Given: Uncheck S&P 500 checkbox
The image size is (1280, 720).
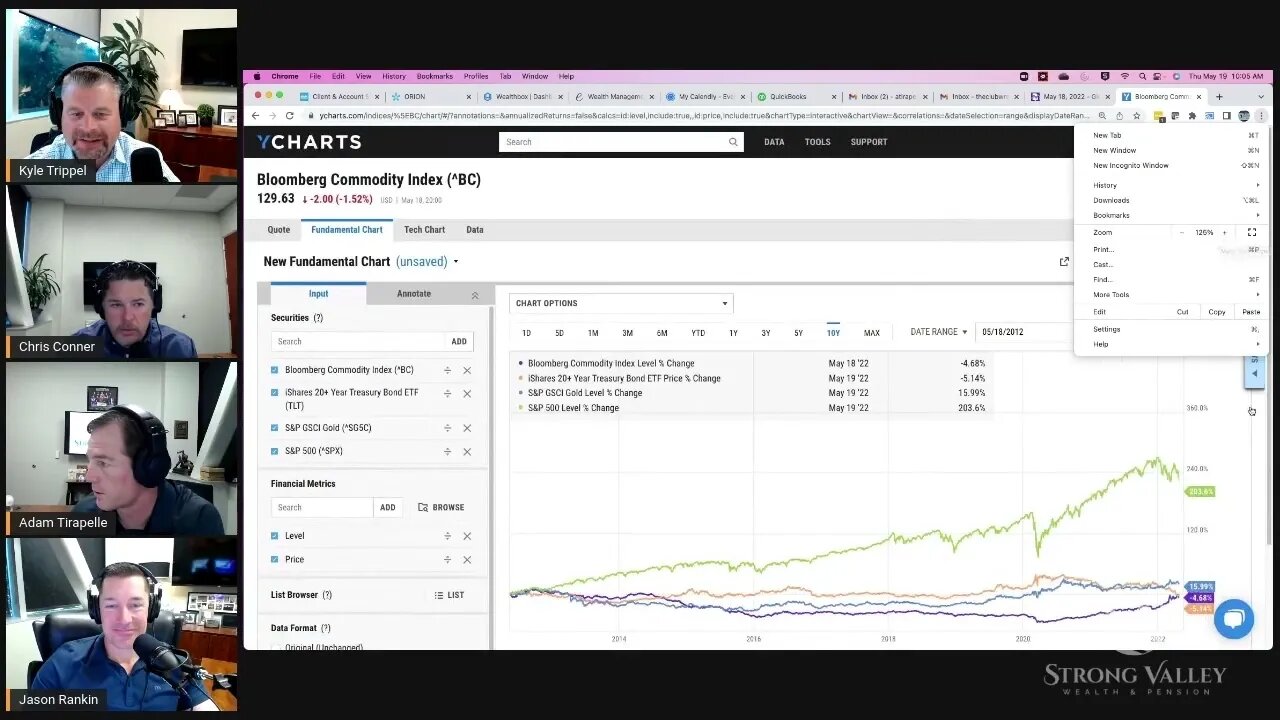Looking at the screenshot, I should (275, 451).
